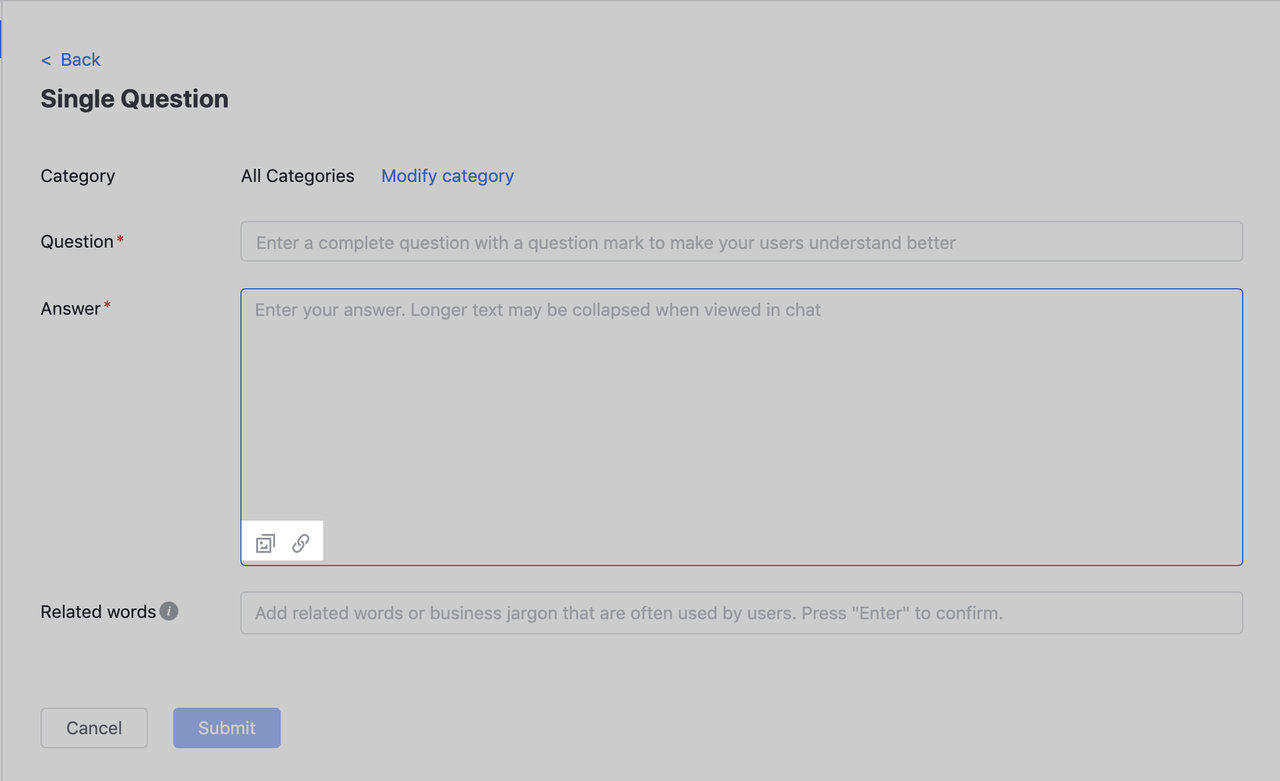The height and width of the screenshot is (781, 1280).
Task: Click the insert image icon in Answer box
Action: (265, 544)
